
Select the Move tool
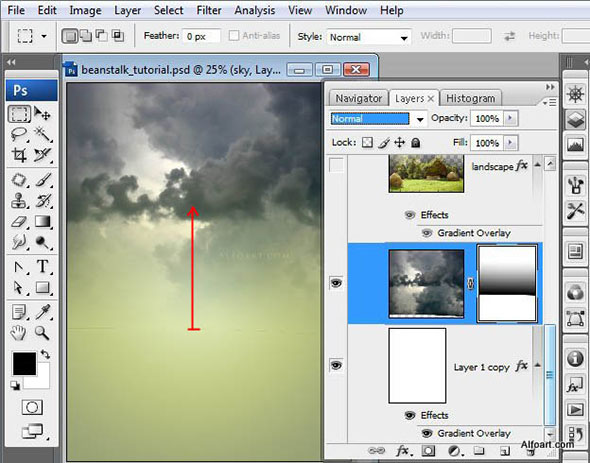coord(43,113)
